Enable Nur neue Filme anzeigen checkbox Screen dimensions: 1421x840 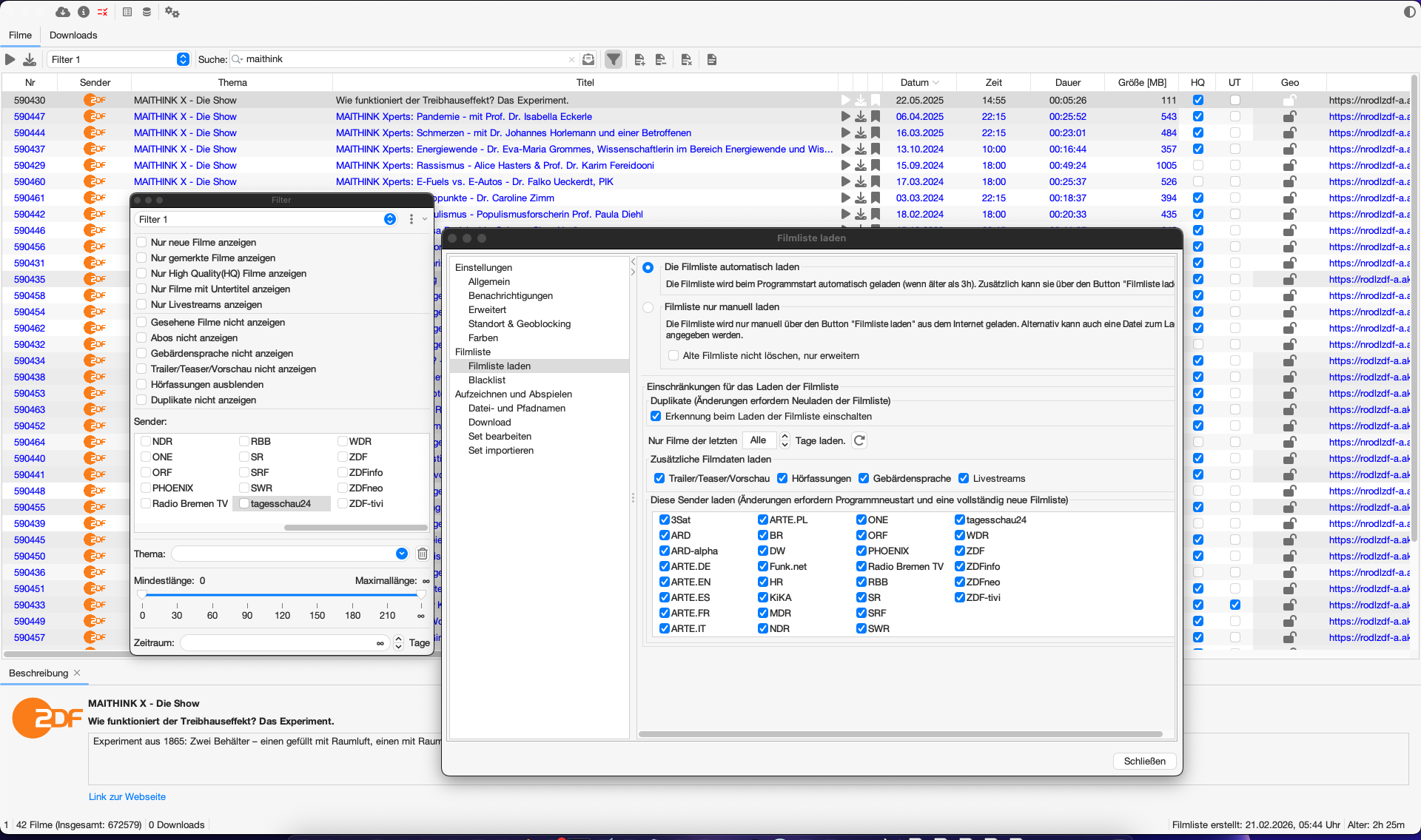click(141, 242)
